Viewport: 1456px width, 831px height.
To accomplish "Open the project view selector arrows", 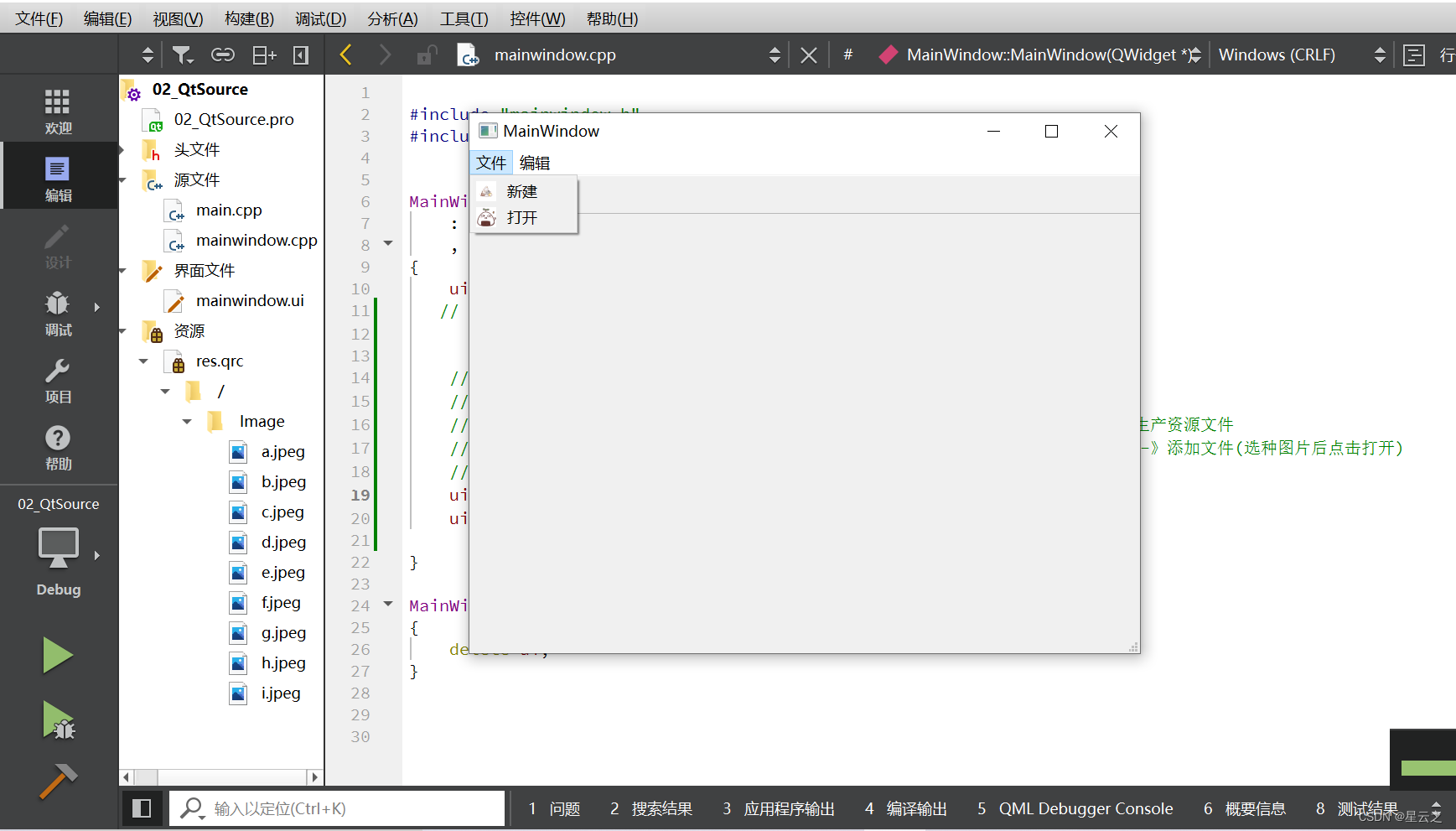I will (x=148, y=55).
